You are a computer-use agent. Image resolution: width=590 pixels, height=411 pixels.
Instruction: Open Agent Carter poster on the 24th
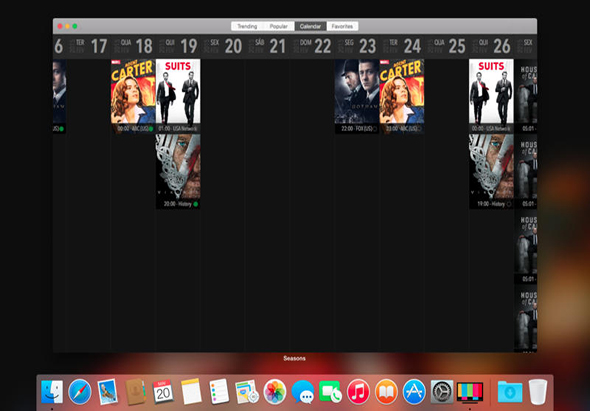pyautogui.click(x=402, y=91)
